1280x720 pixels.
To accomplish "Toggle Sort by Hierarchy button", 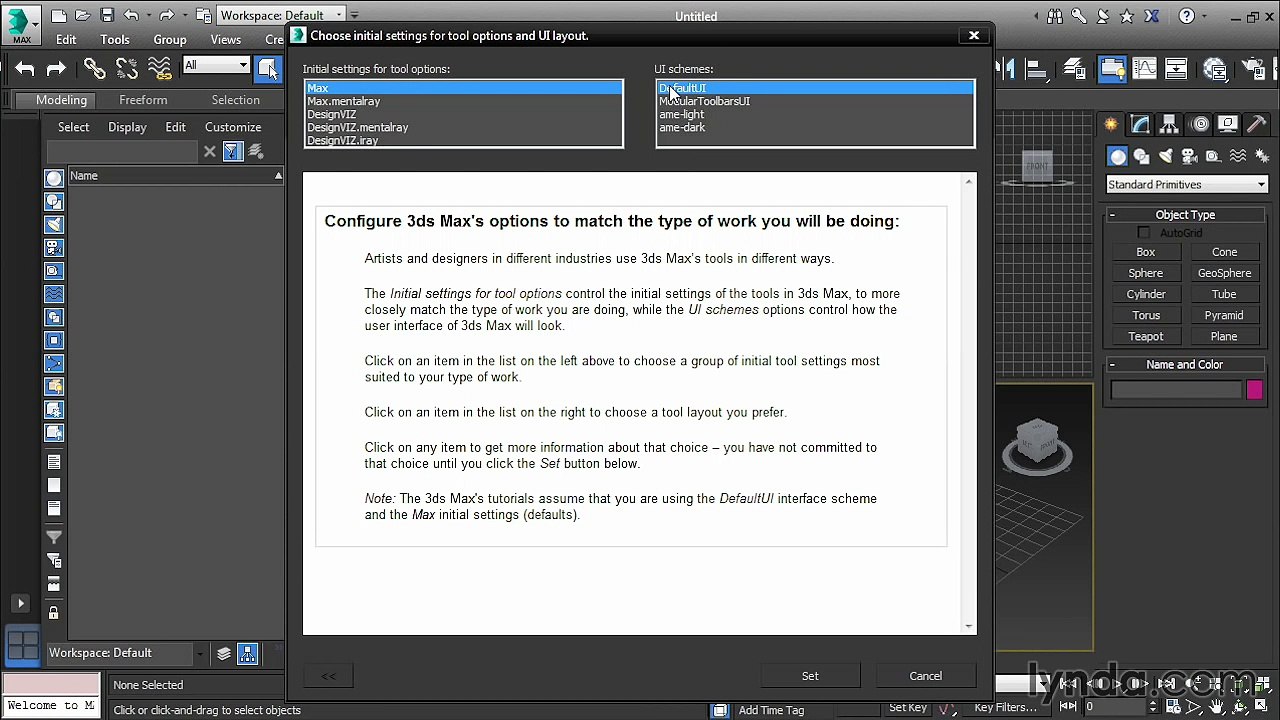I will [248, 653].
